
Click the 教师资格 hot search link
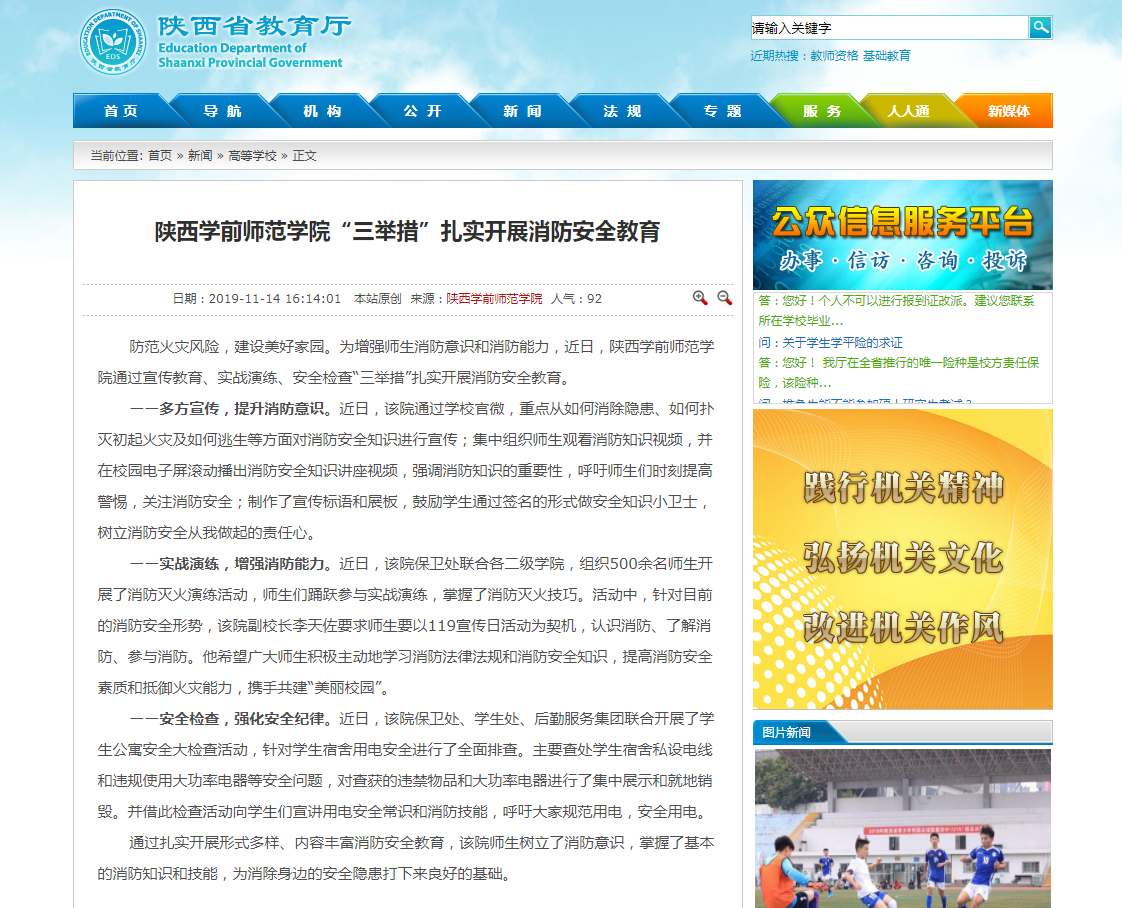tap(834, 56)
